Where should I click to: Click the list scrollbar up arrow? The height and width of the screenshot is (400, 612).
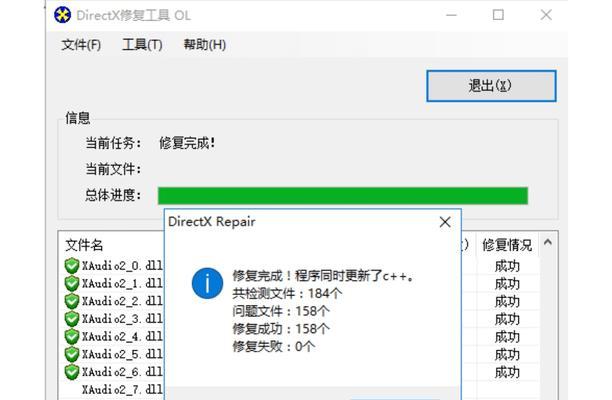[548, 242]
